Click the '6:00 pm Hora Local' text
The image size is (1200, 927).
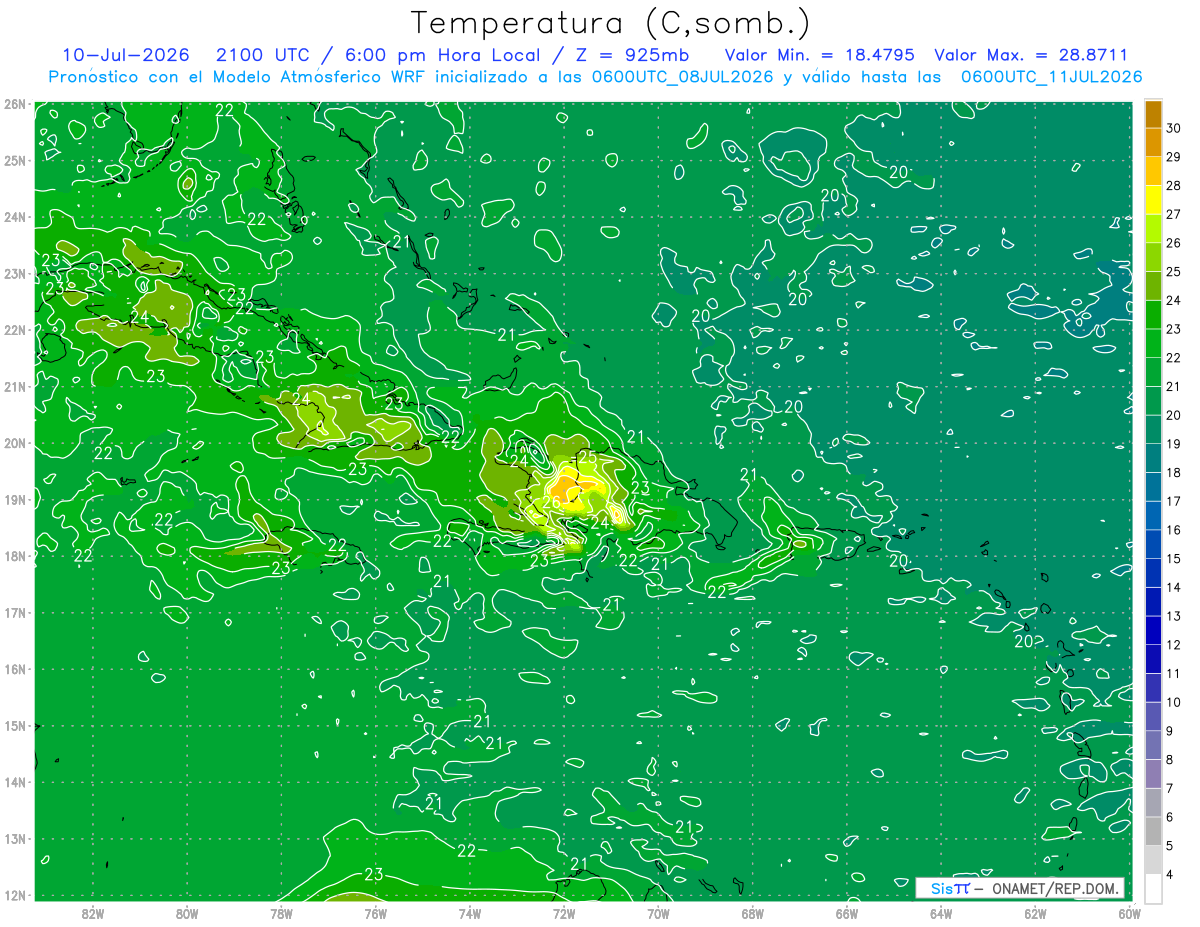(x=442, y=55)
